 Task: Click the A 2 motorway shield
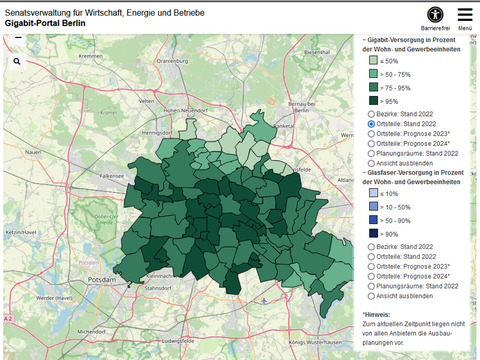pos(8,319)
